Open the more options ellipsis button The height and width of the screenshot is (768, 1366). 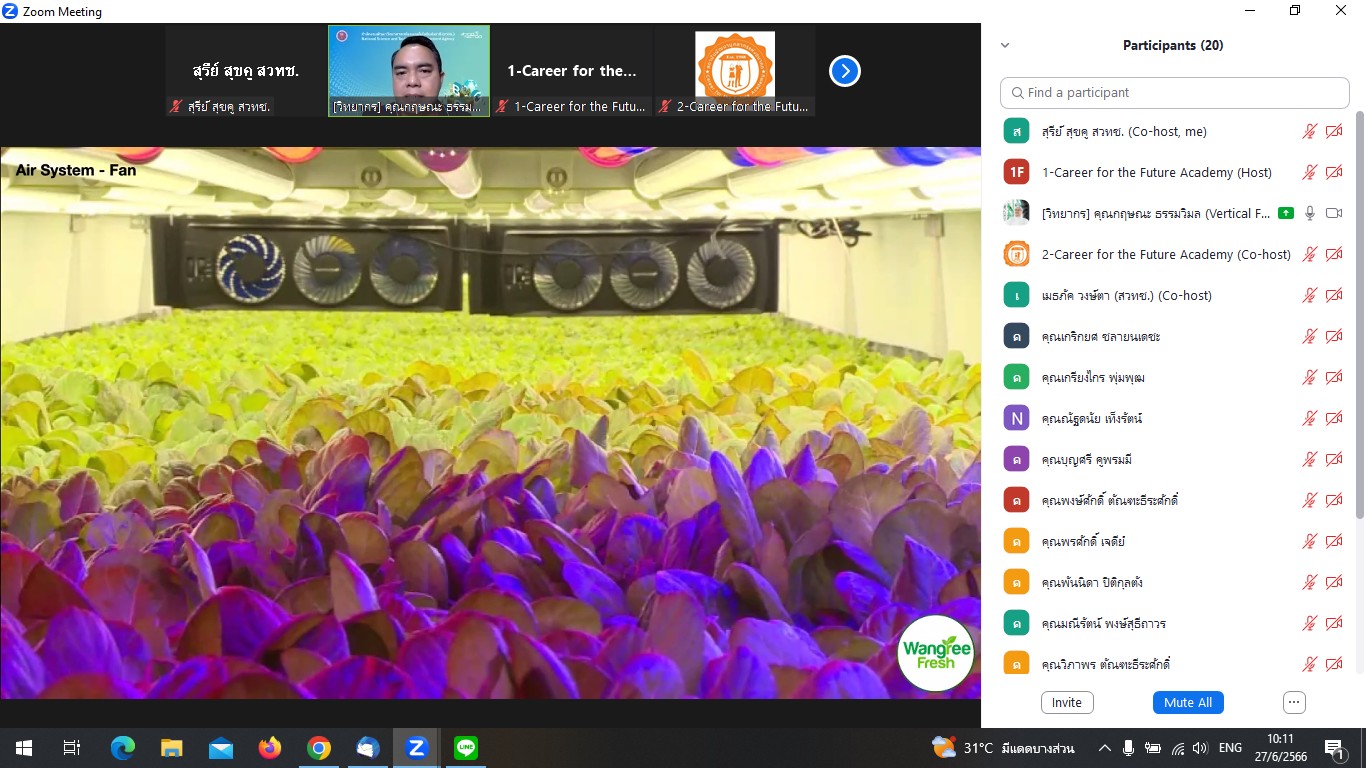pyautogui.click(x=1294, y=702)
